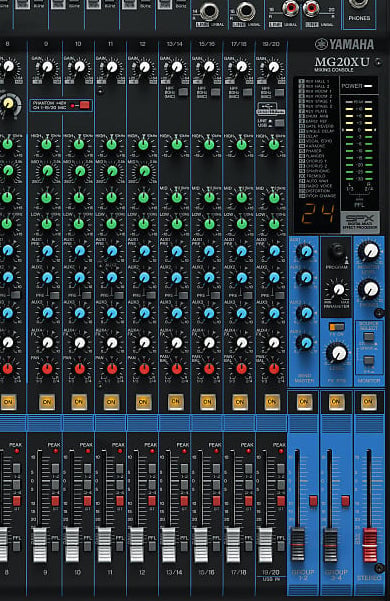Click the AUX4 Send Master knob
Screen dimensions: 390x601
[305, 342]
